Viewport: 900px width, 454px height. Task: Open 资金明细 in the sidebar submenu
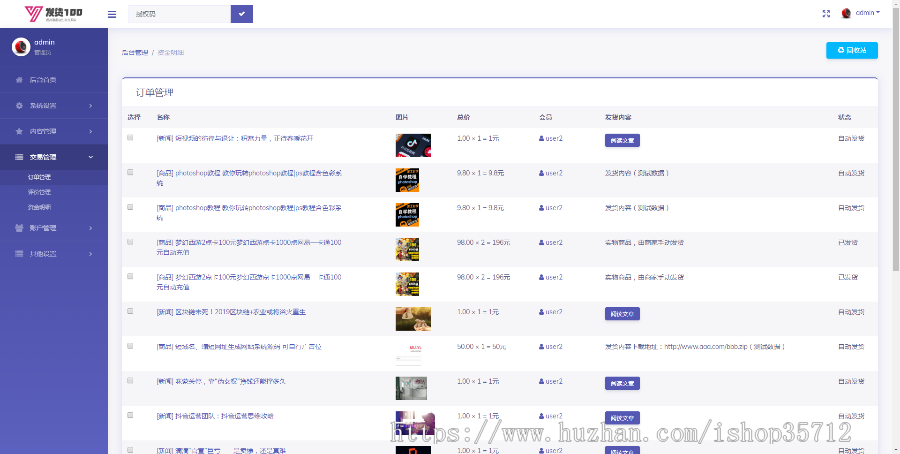pos(40,207)
